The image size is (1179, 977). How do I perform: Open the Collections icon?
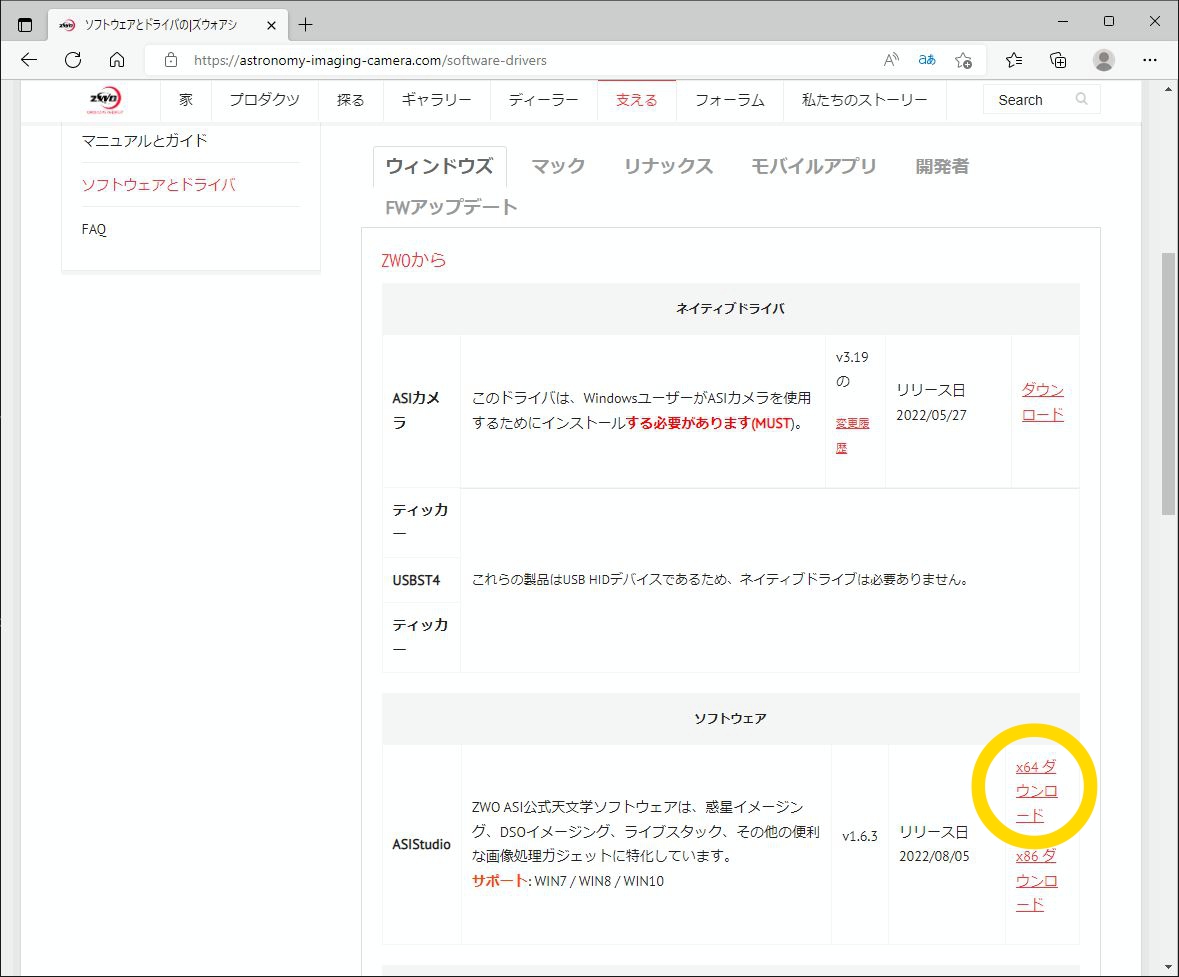(1058, 60)
